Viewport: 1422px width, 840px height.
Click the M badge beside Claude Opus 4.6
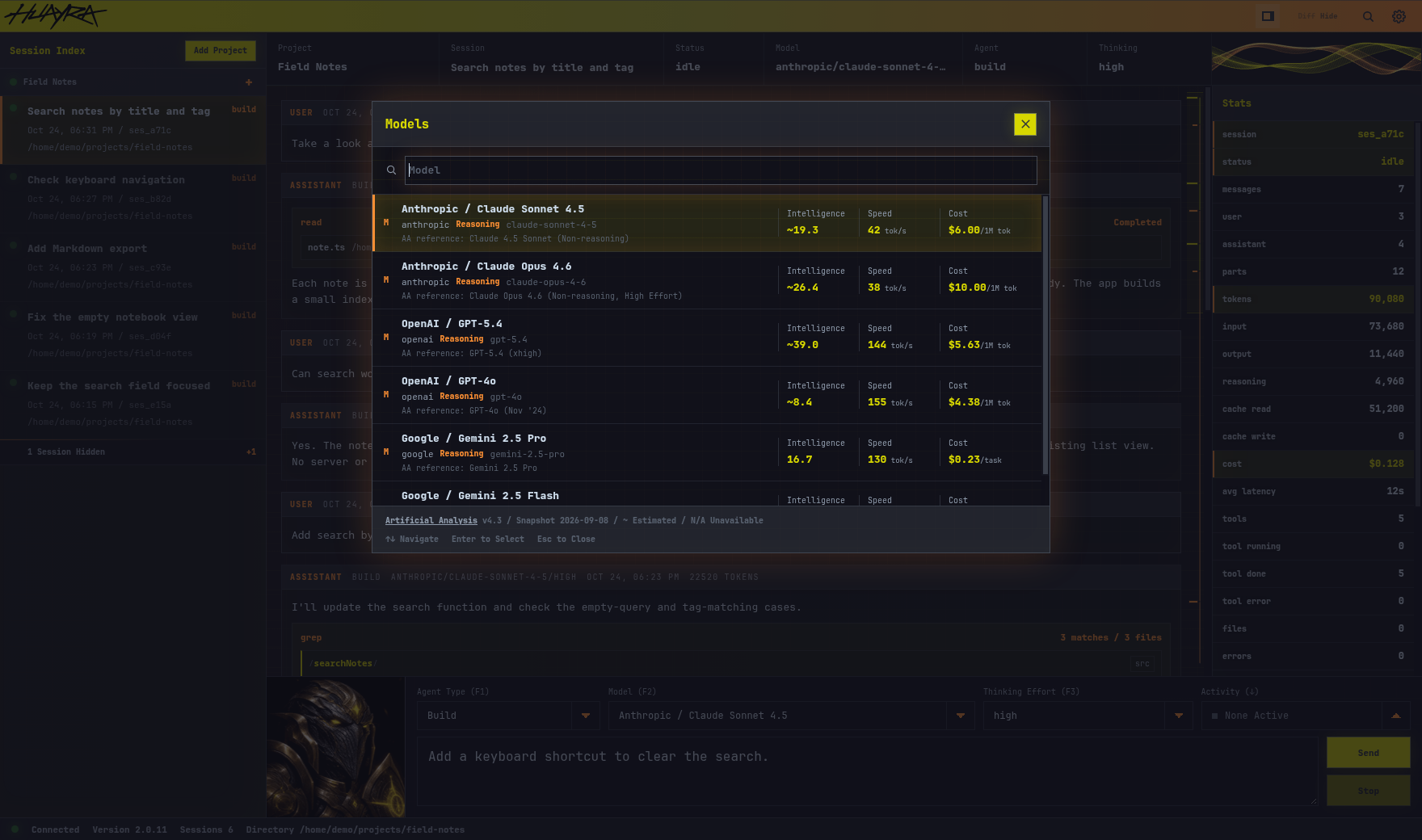386,280
